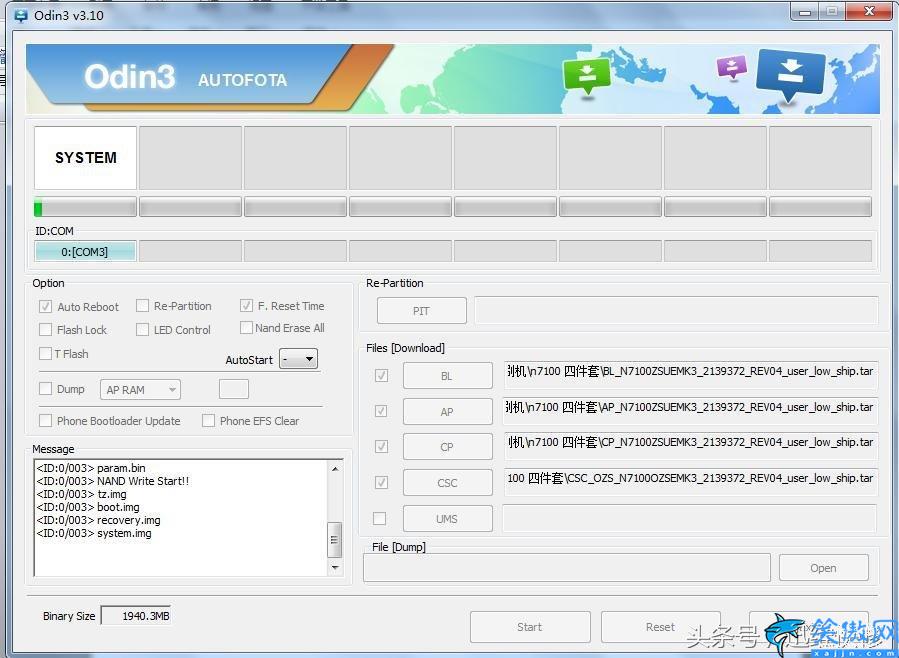
Task: Toggle the checkbox beside the BL button
Action: coord(381,375)
